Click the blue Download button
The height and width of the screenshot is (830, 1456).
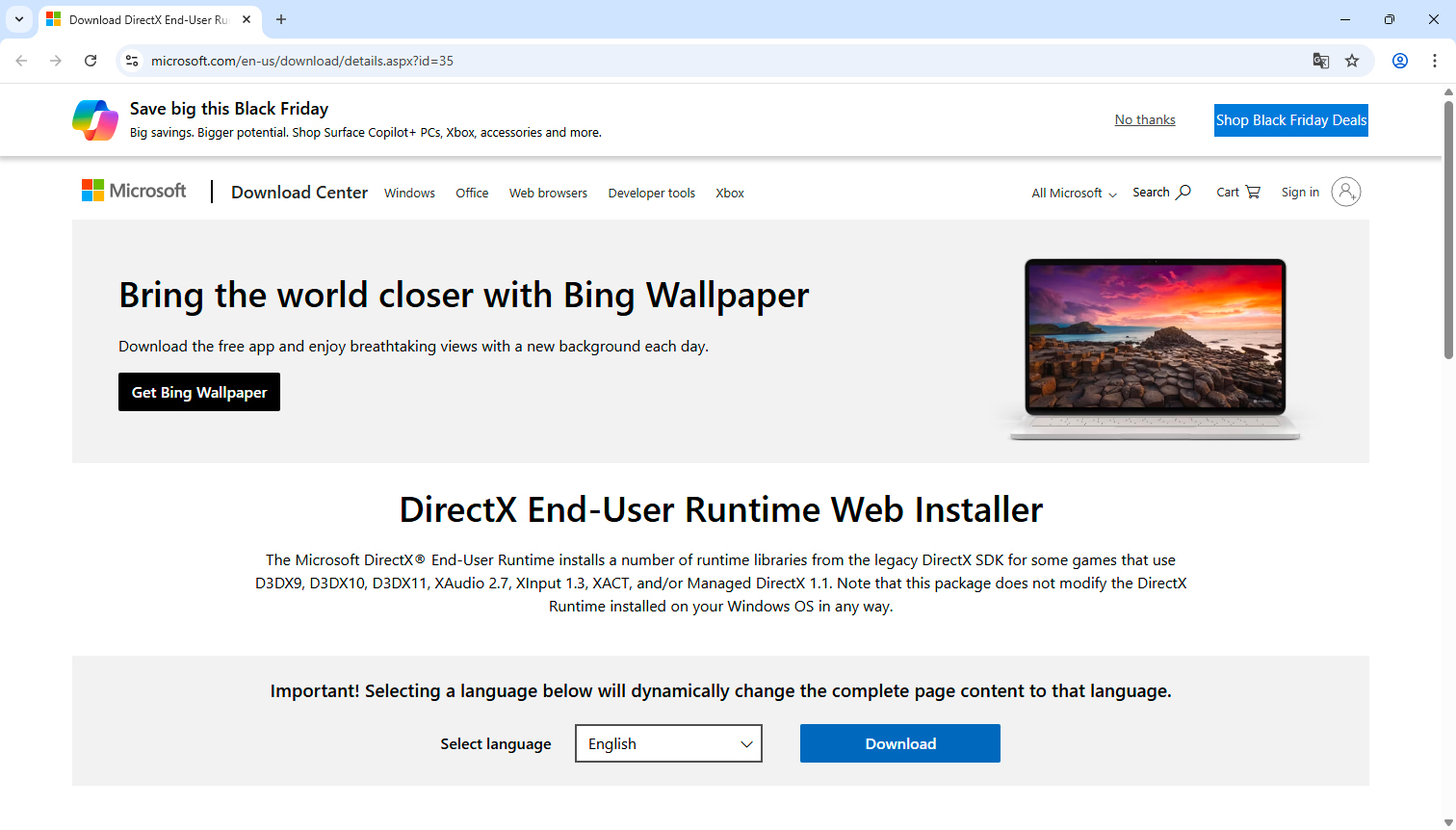click(900, 743)
